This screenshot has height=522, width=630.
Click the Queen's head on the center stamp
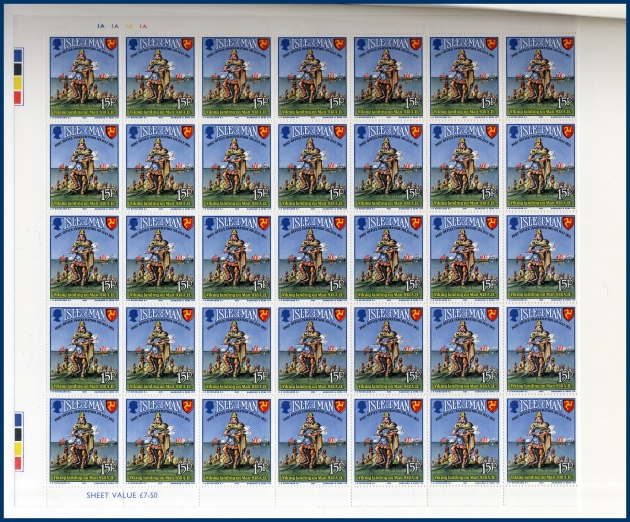285,225
